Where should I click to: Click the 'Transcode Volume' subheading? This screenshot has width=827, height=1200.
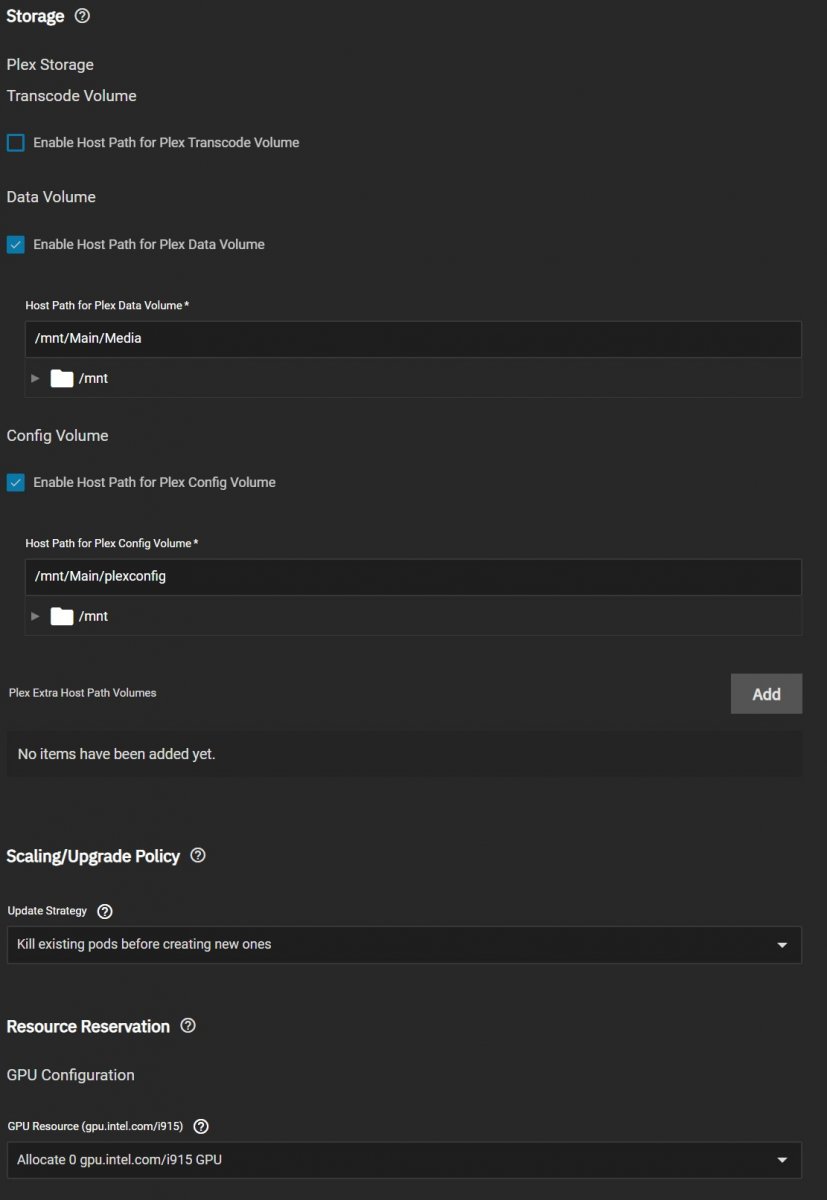point(71,96)
